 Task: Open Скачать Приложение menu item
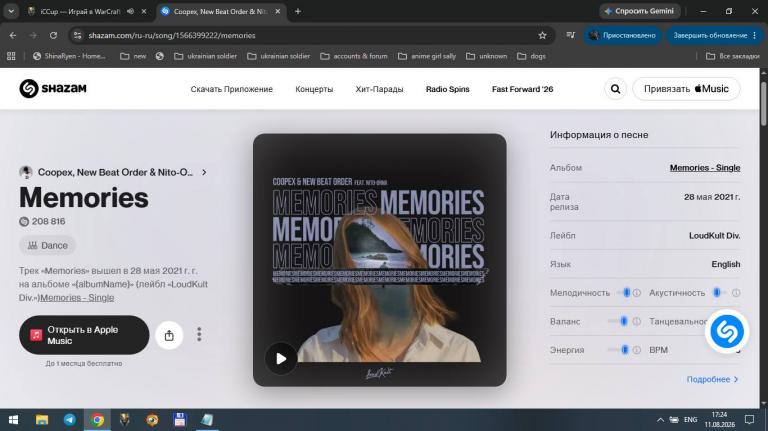coord(232,89)
